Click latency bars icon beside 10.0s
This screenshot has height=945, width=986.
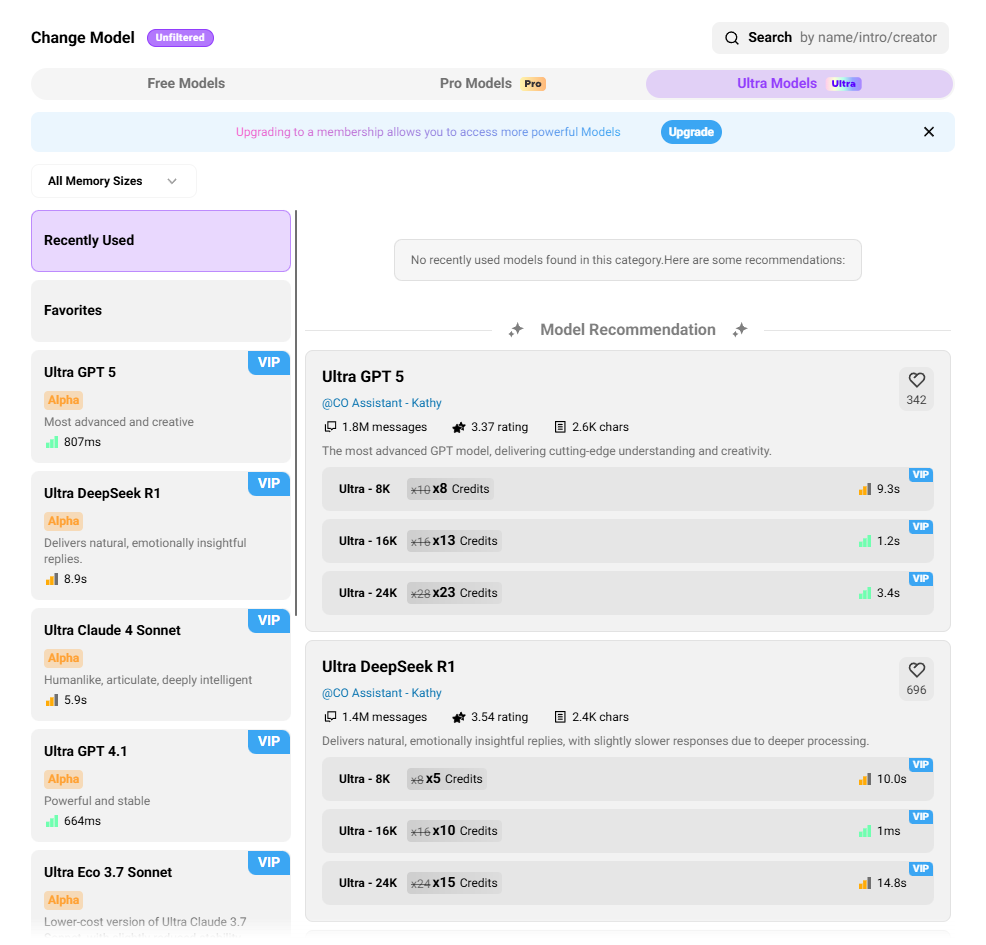click(x=865, y=779)
